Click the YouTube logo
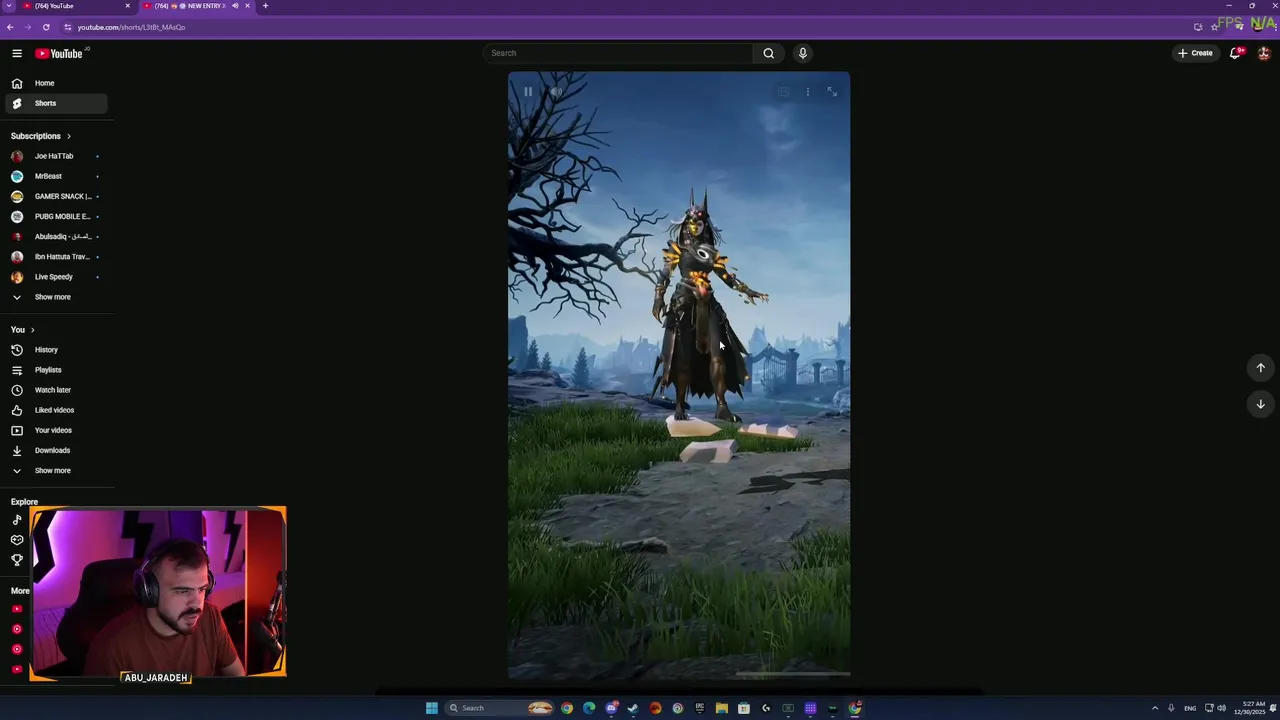Viewport: 1280px width, 720px height. [x=59, y=53]
